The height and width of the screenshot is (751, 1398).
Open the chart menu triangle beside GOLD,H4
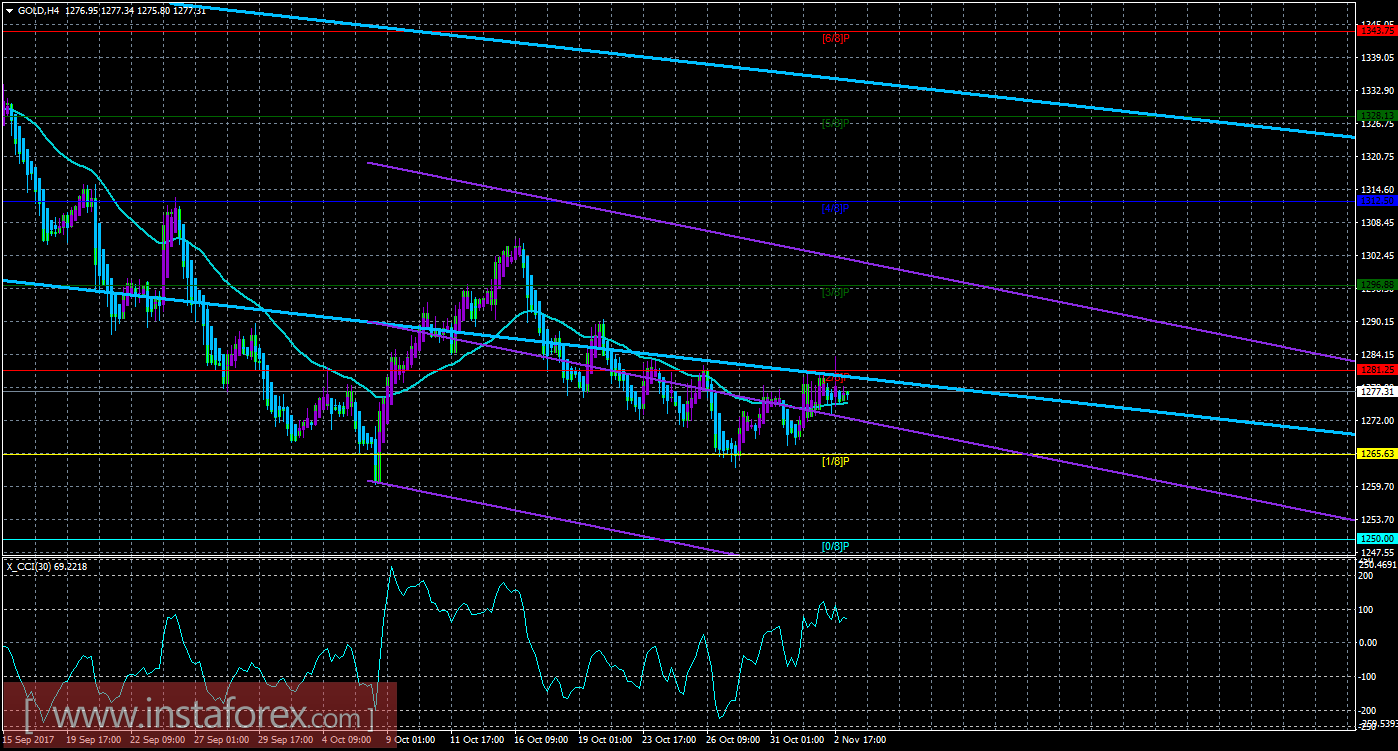coord(8,9)
